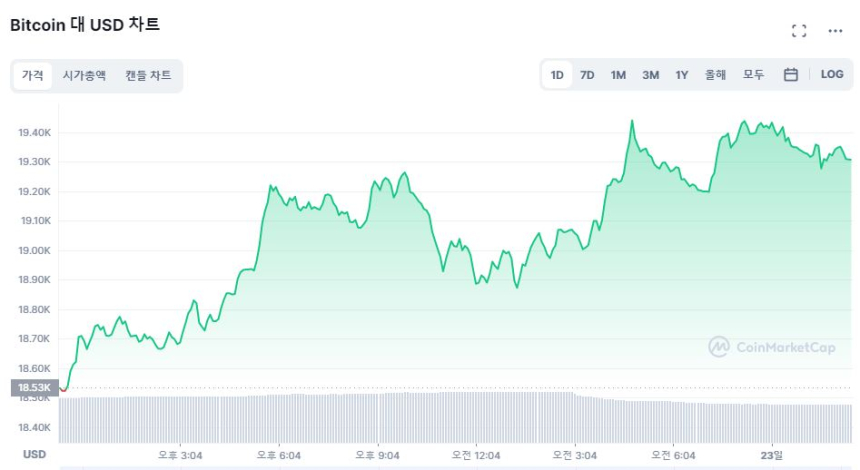Select the 올해 year-to-date range
Image resolution: width=860 pixels, height=470 pixels.
pyautogui.click(x=715, y=75)
